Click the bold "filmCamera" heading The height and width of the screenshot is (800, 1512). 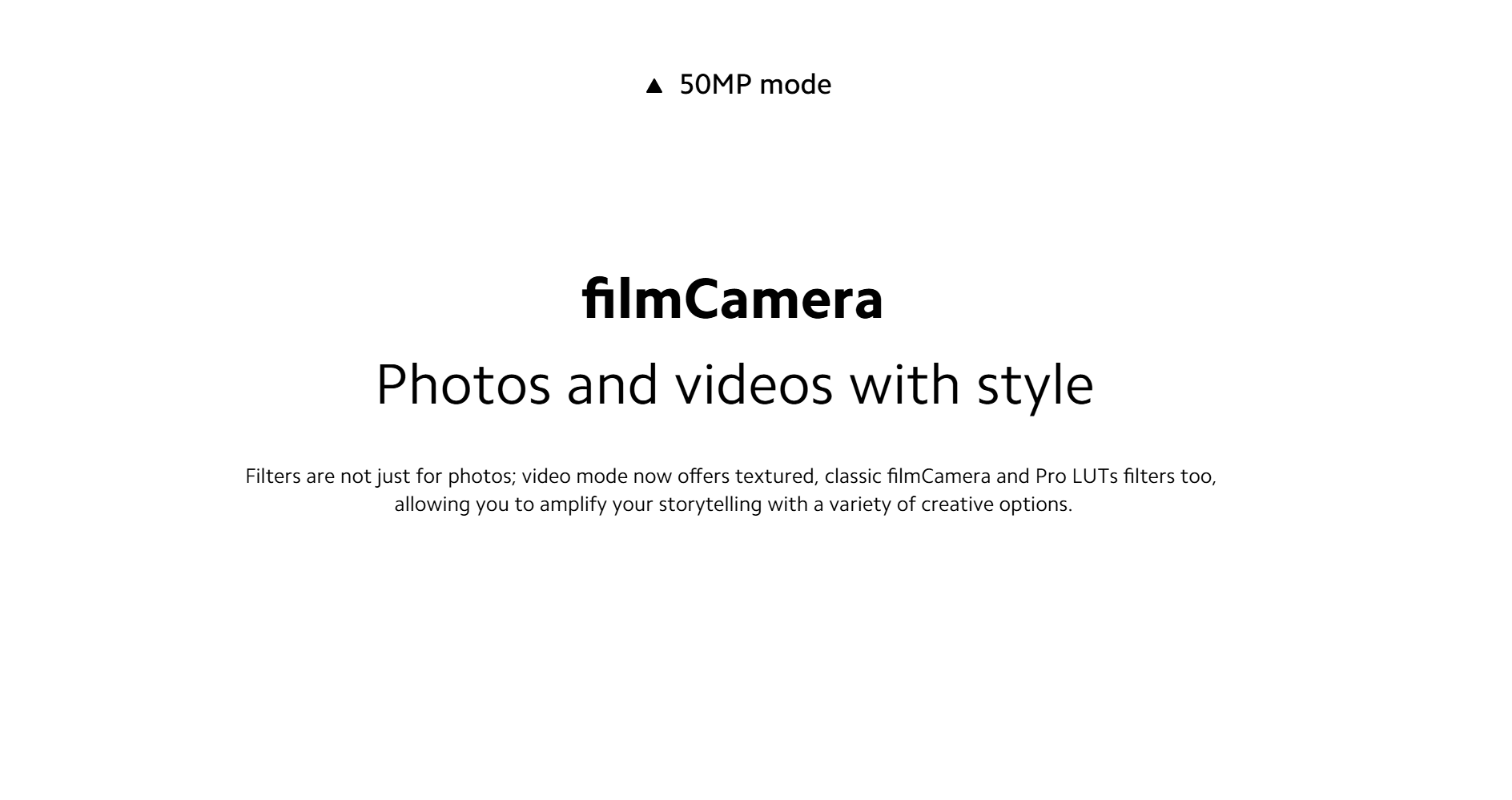pyautogui.click(x=732, y=299)
